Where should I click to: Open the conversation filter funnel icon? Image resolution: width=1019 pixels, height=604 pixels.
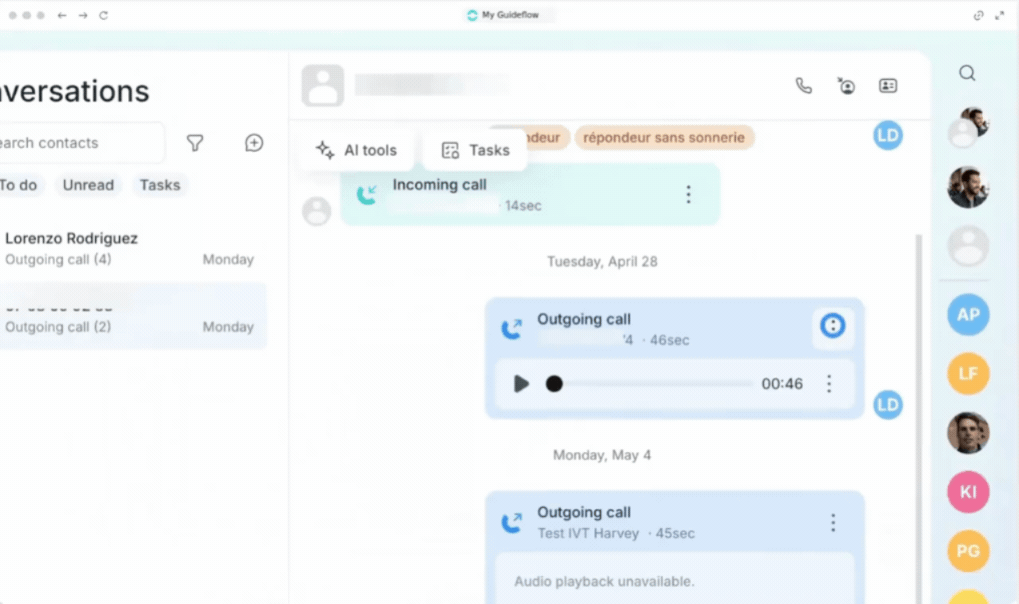[x=195, y=143]
